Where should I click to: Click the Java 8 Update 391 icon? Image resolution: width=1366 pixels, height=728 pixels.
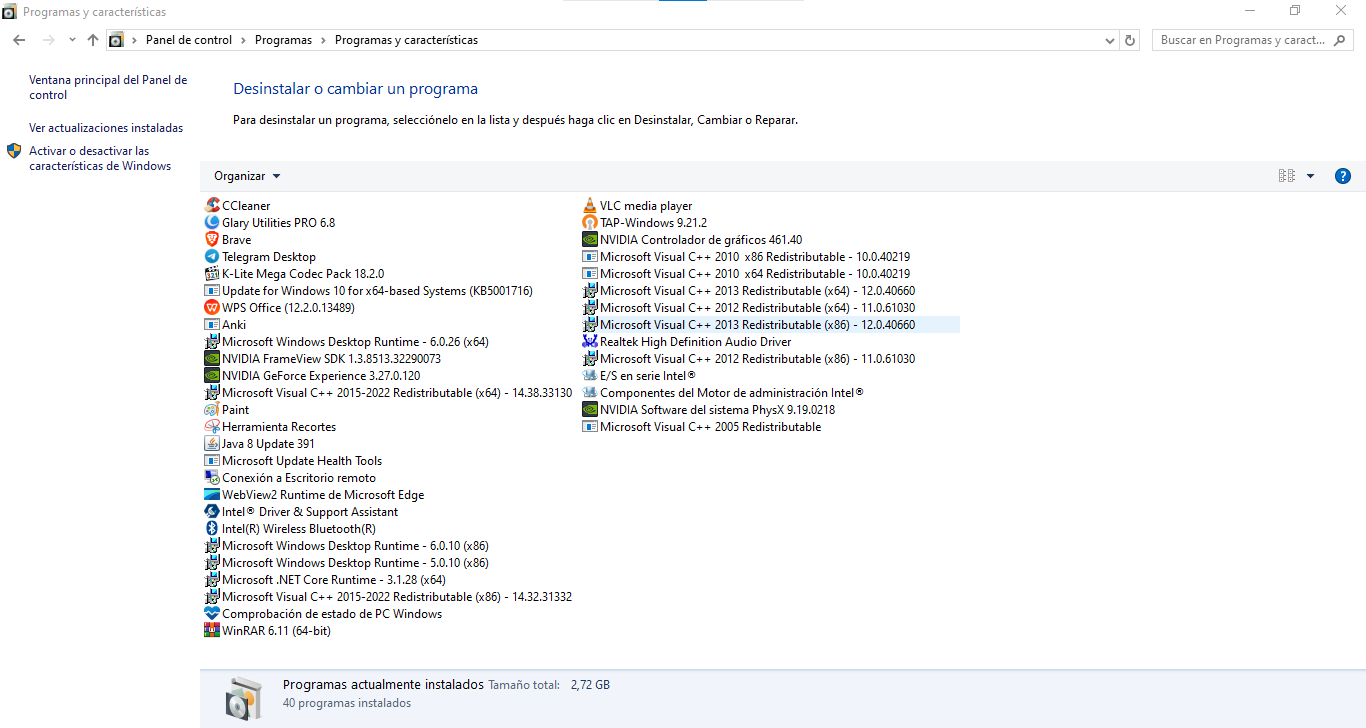click(x=212, y=444)
